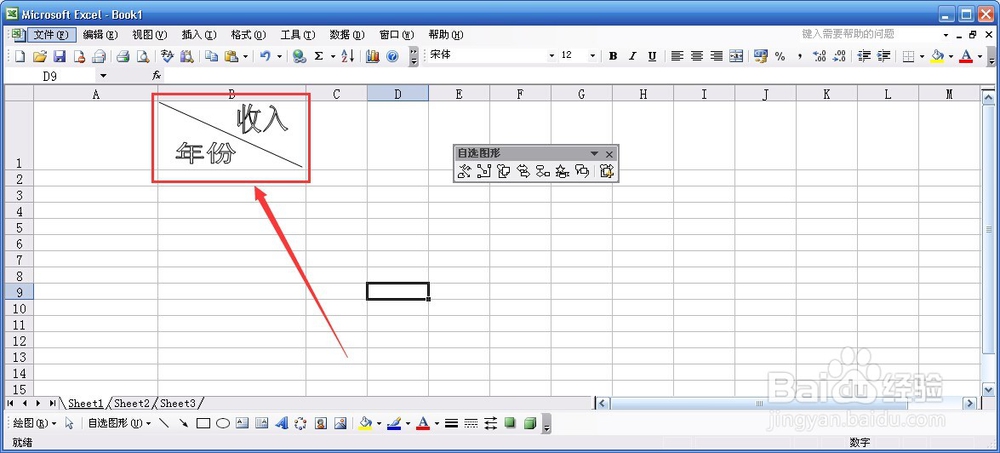Increase indent in the formatting toolbar
The image size is (1000, 453).
click(883, 56)
